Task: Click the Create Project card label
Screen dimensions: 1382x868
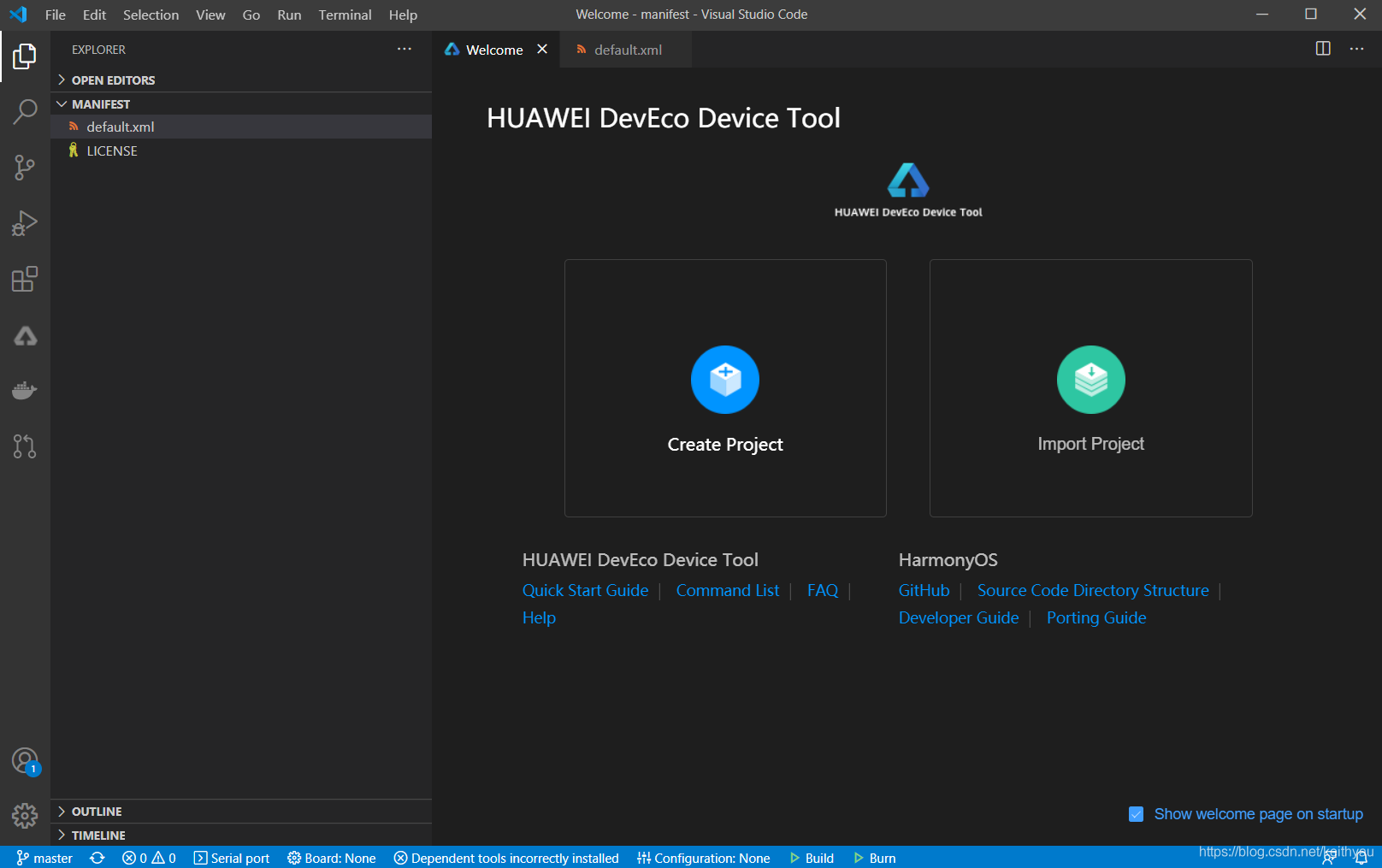Action: click(725, 445)
